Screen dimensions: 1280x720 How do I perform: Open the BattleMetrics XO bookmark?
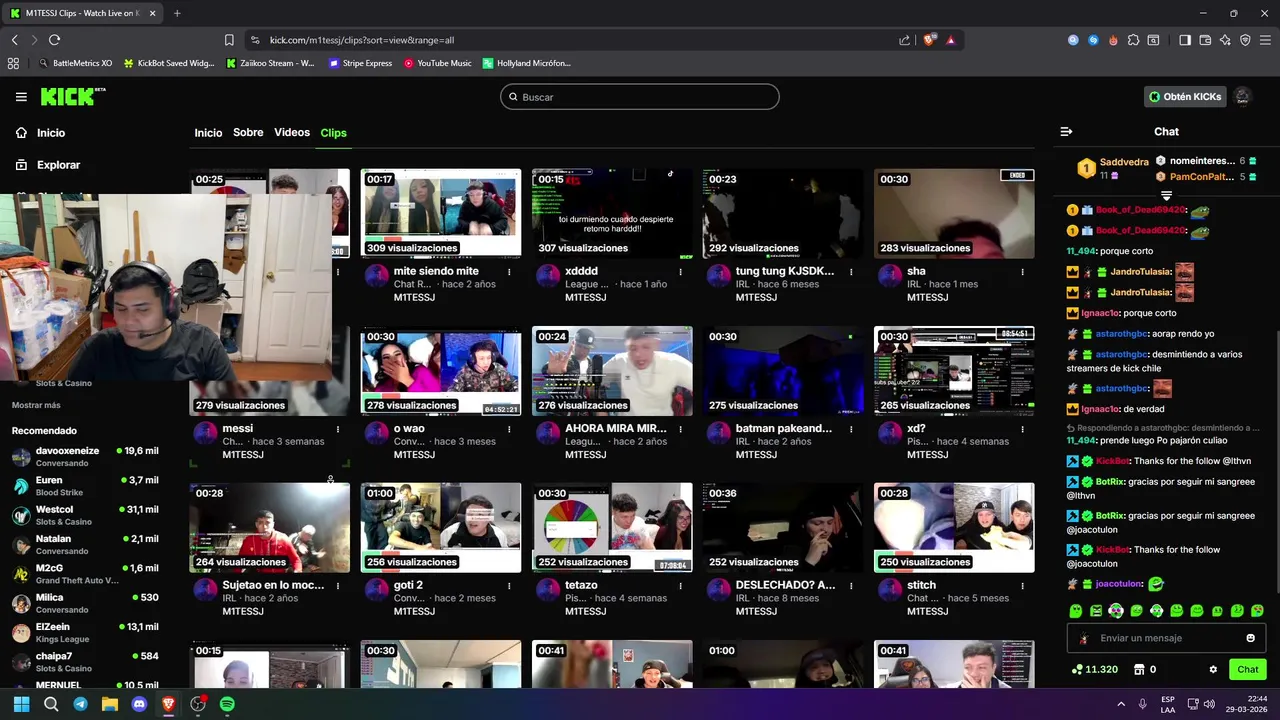coord(75,63)
